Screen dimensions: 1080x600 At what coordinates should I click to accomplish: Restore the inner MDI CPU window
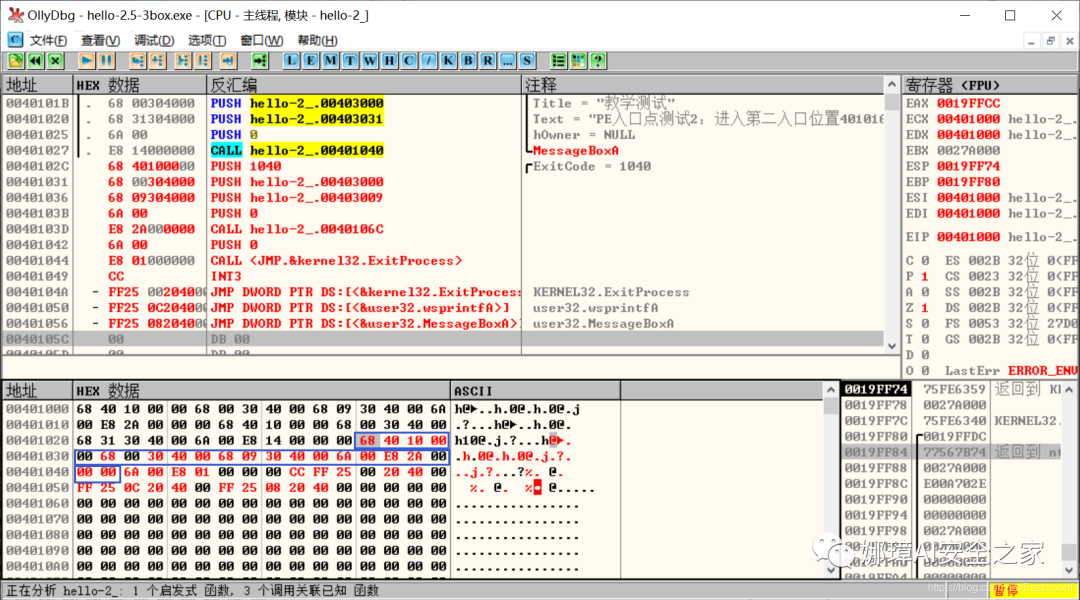click(x=1050, y=41)
